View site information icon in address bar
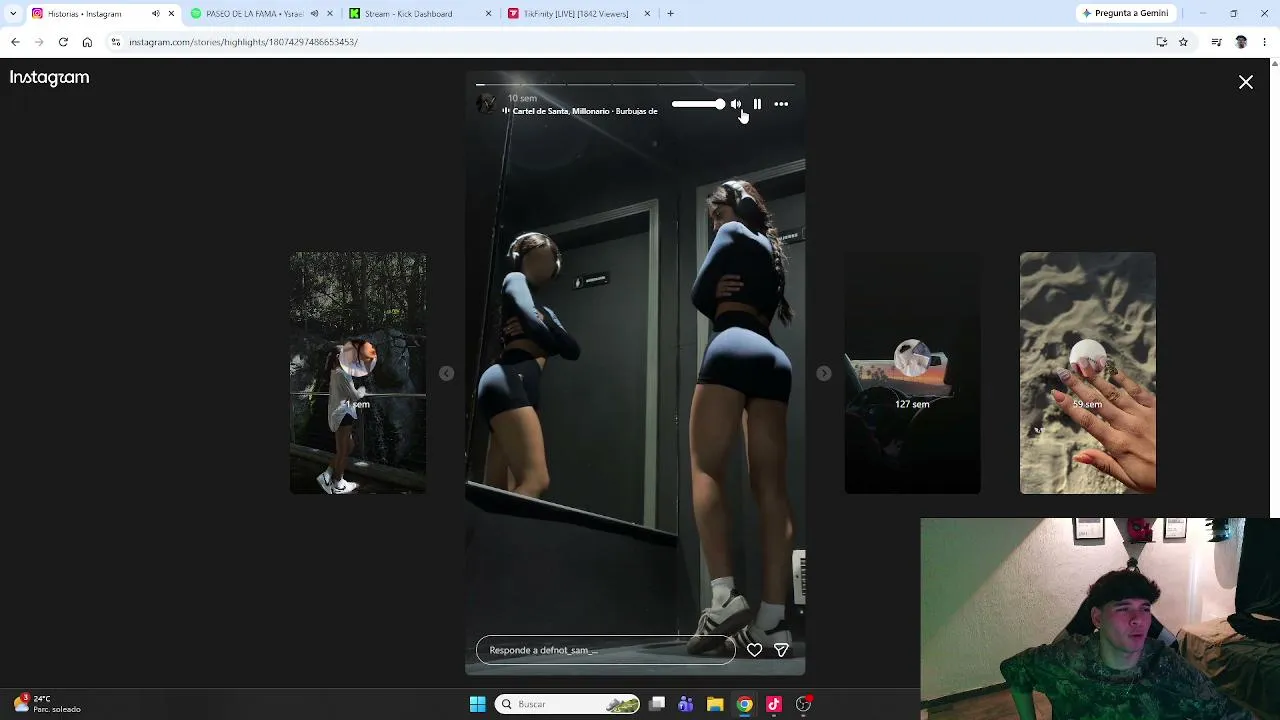1280x720 pixels. [x=116, y=42]
